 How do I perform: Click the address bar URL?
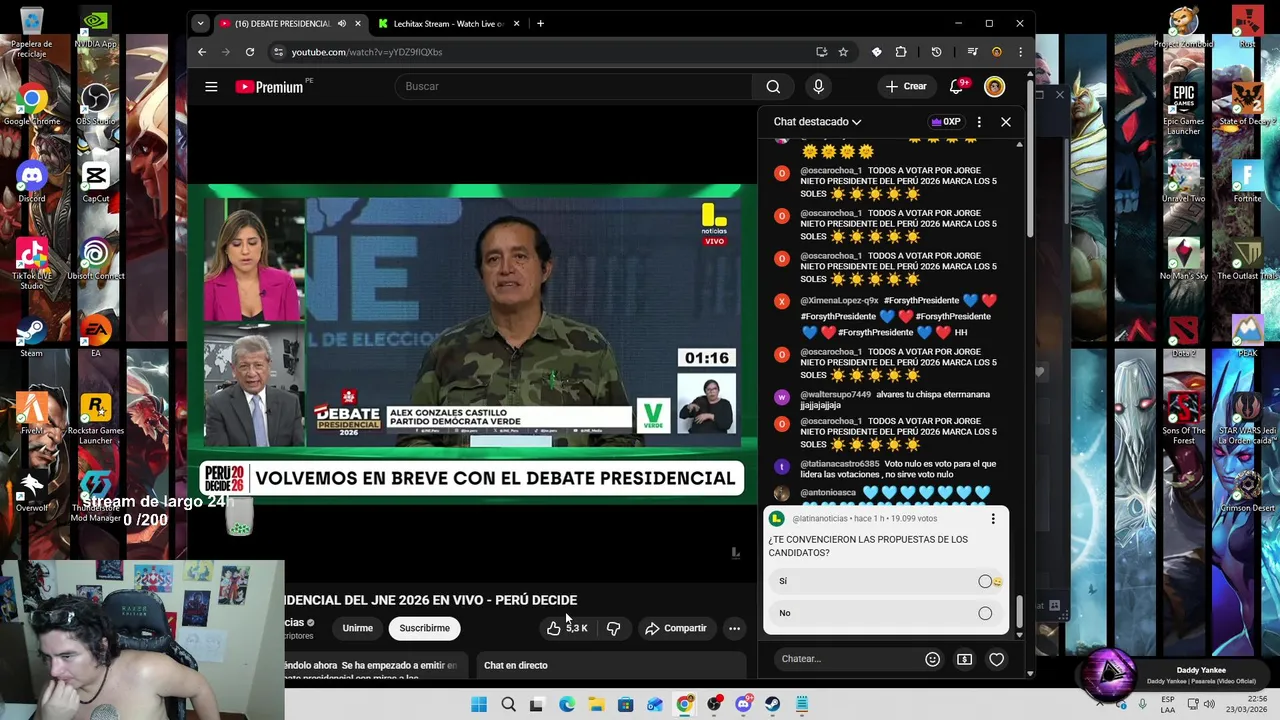pyautogui.click(x=367, y=52)
